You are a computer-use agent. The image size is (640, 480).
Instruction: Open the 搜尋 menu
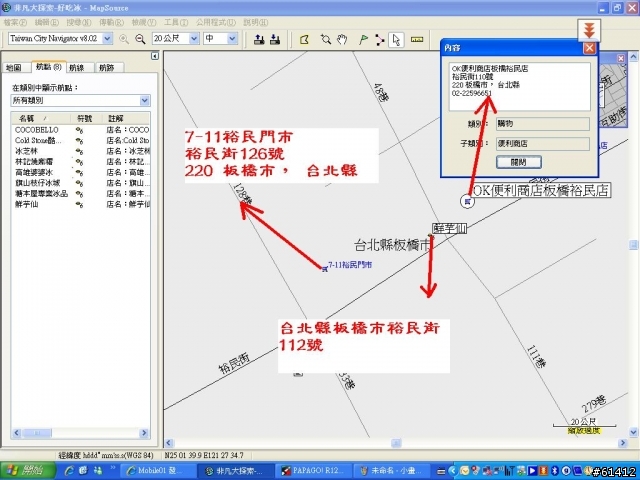(79, 22)
